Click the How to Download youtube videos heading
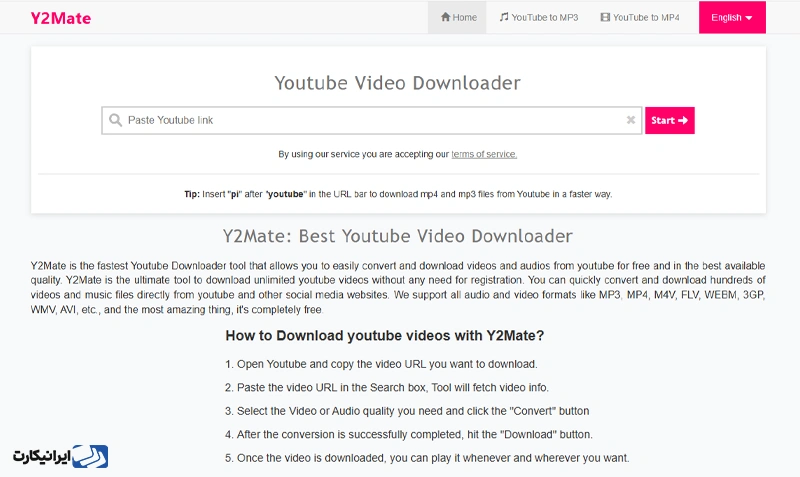Image resolution: width=800 pixels, height=477 pixels. point(384,336)
